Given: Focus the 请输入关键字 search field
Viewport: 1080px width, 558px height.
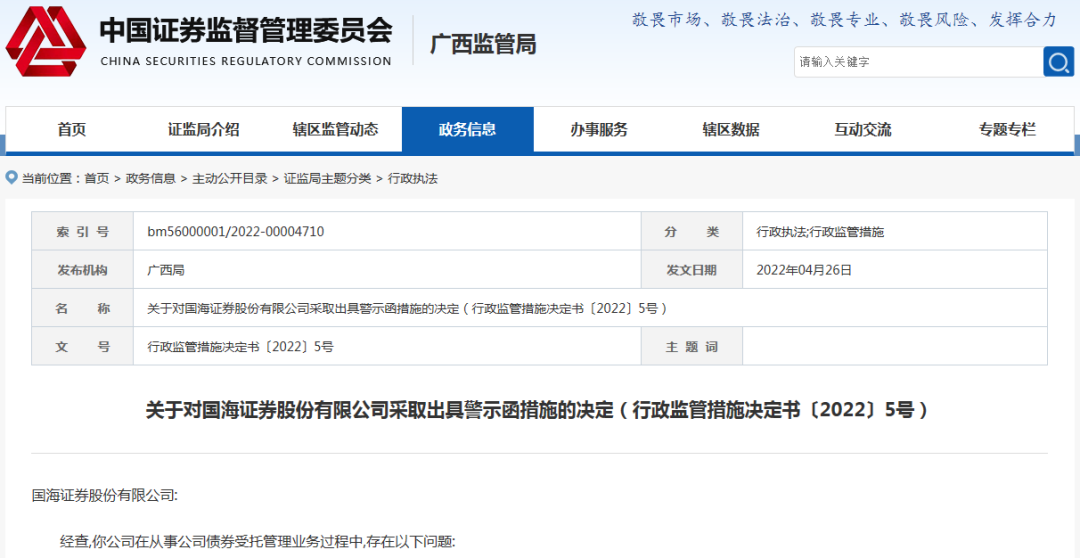Looking at the screenshot, I should (x=919, y=62).
